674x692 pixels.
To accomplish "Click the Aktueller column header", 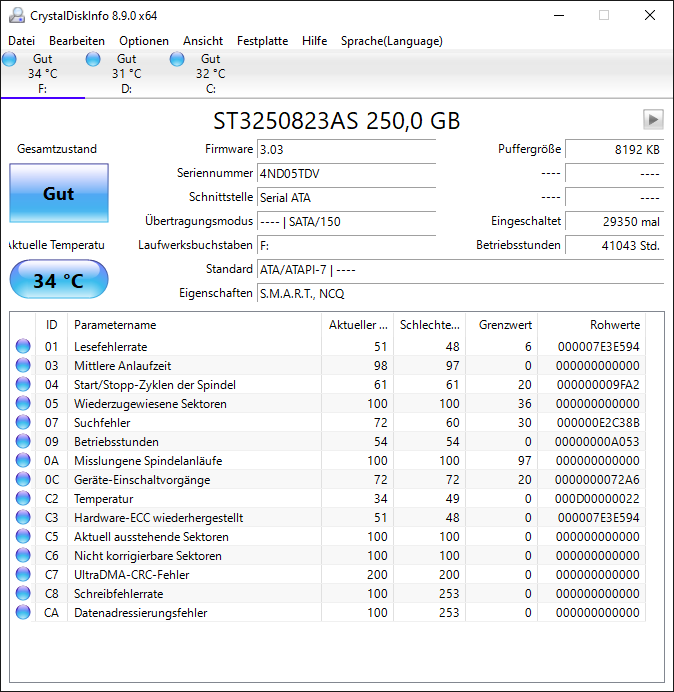I will coord(358,325).
